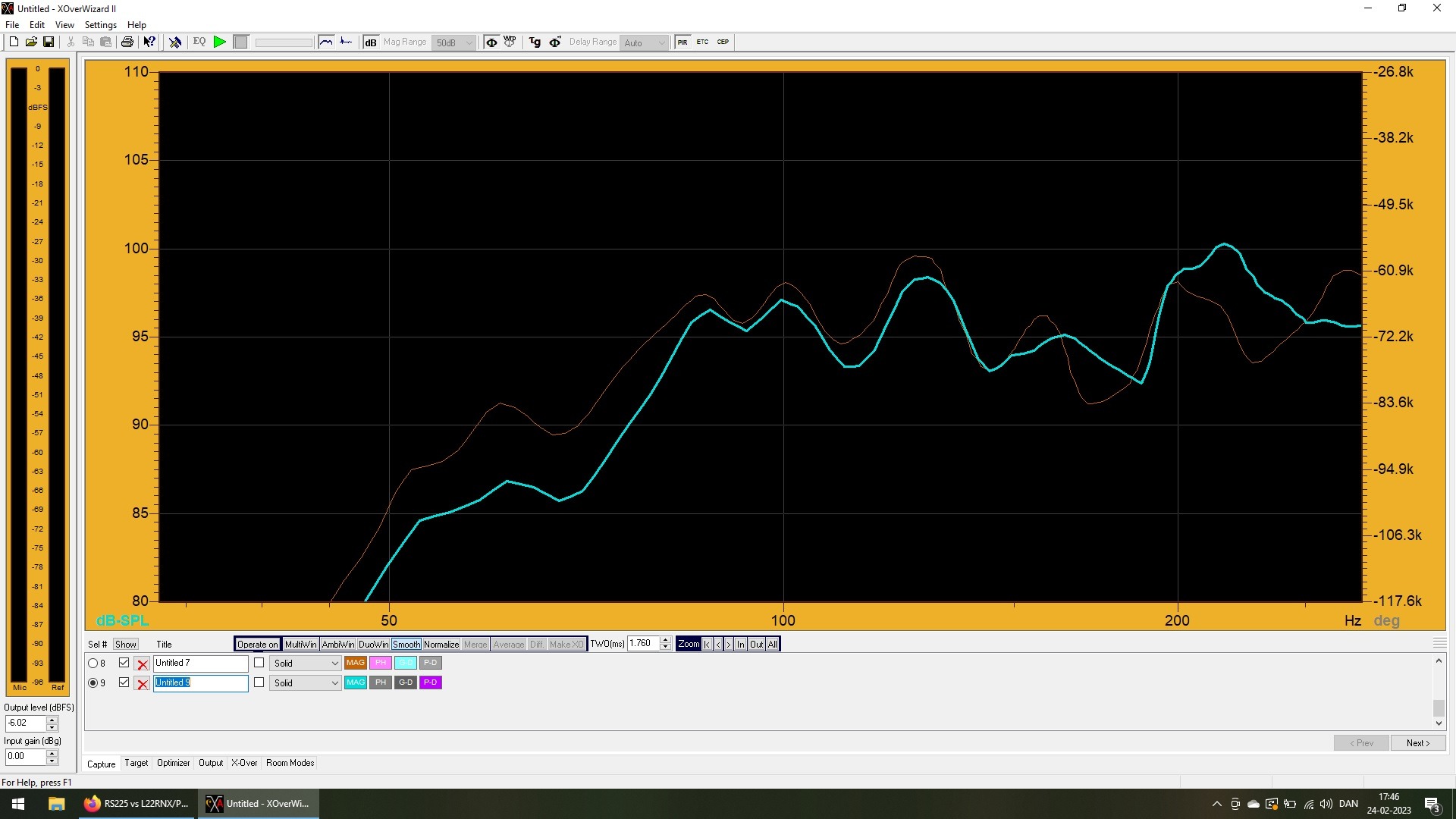Select curve 9 radio button
Screen dimensions: 1456x819
(x=93, y=683)
